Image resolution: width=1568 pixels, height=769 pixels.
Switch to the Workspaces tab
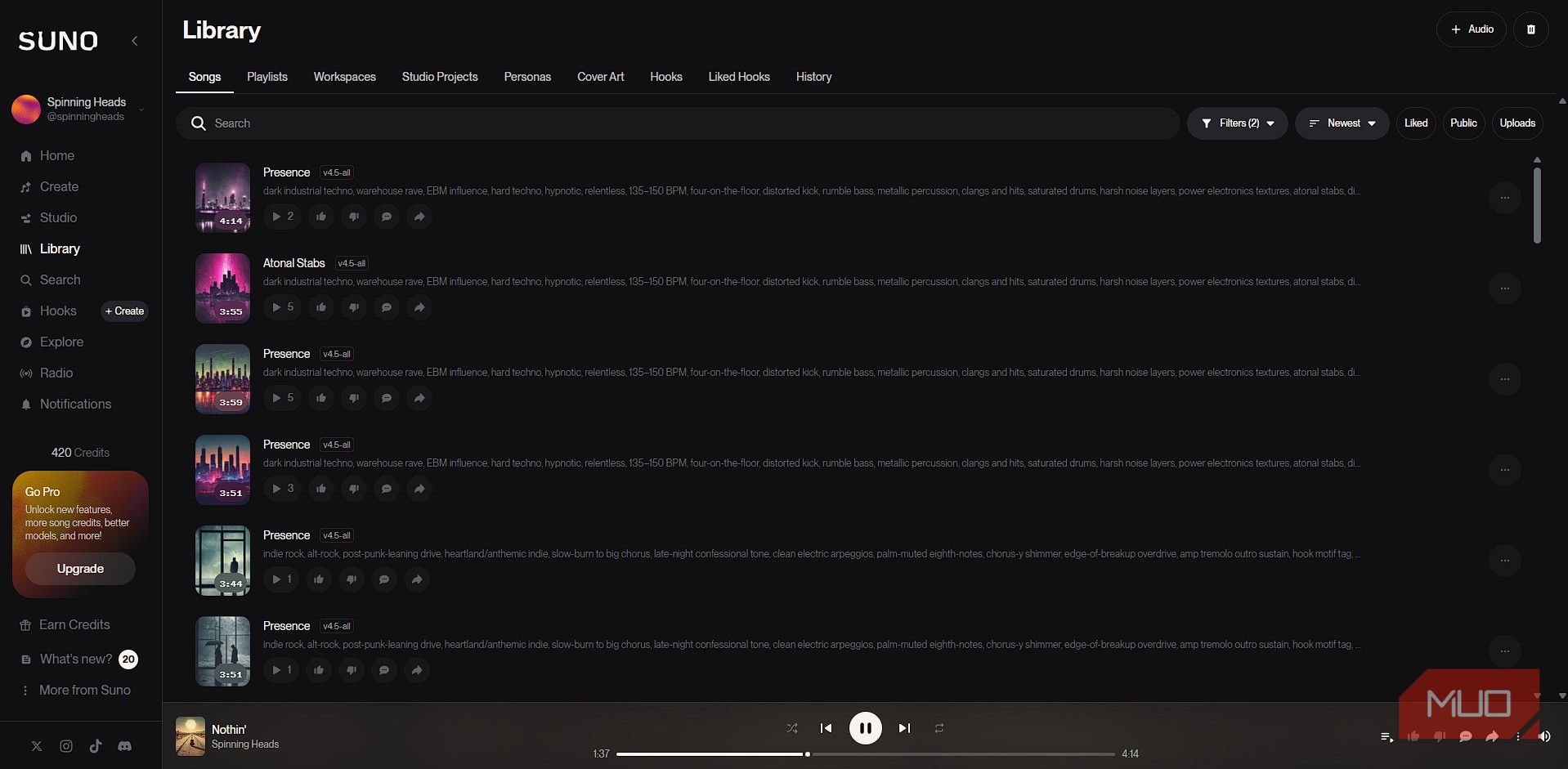(x=345, y=77)
